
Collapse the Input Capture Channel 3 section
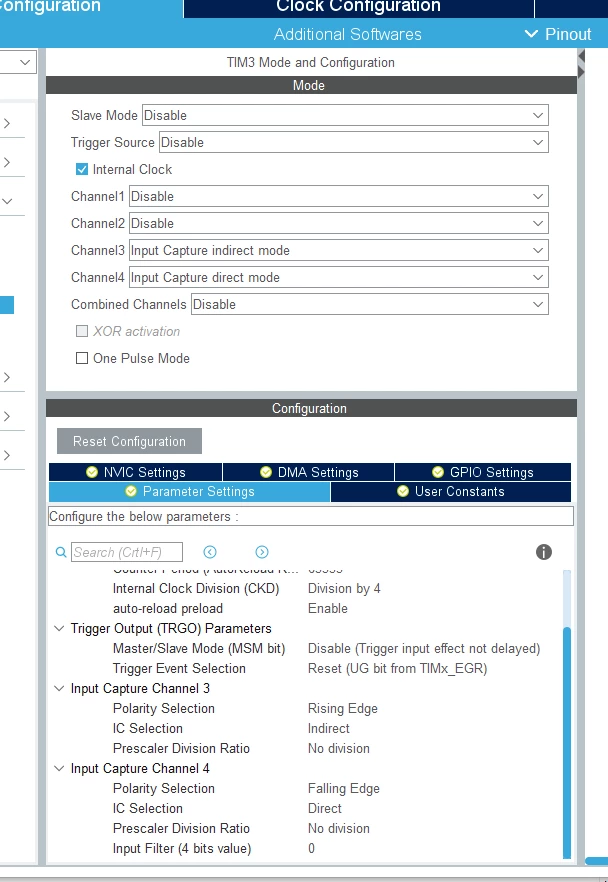59,688
